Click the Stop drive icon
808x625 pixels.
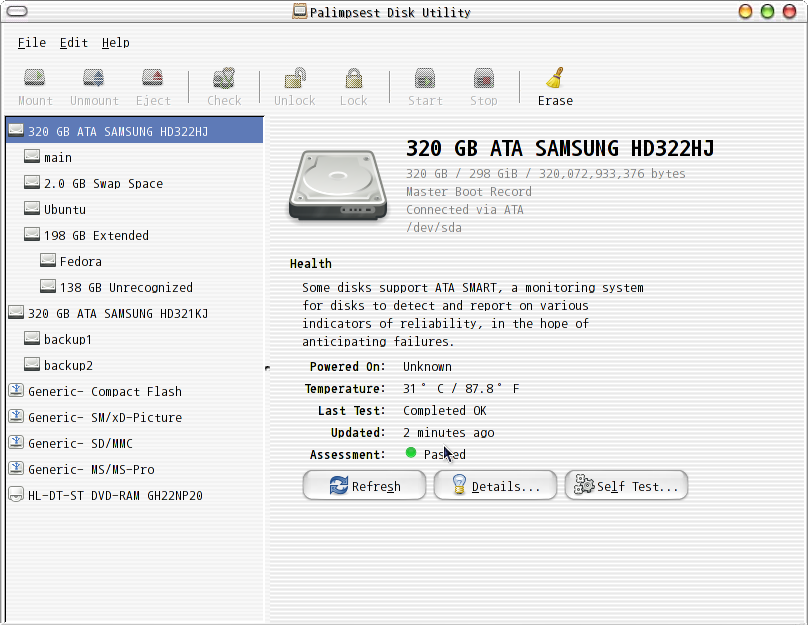coord(483,78)
